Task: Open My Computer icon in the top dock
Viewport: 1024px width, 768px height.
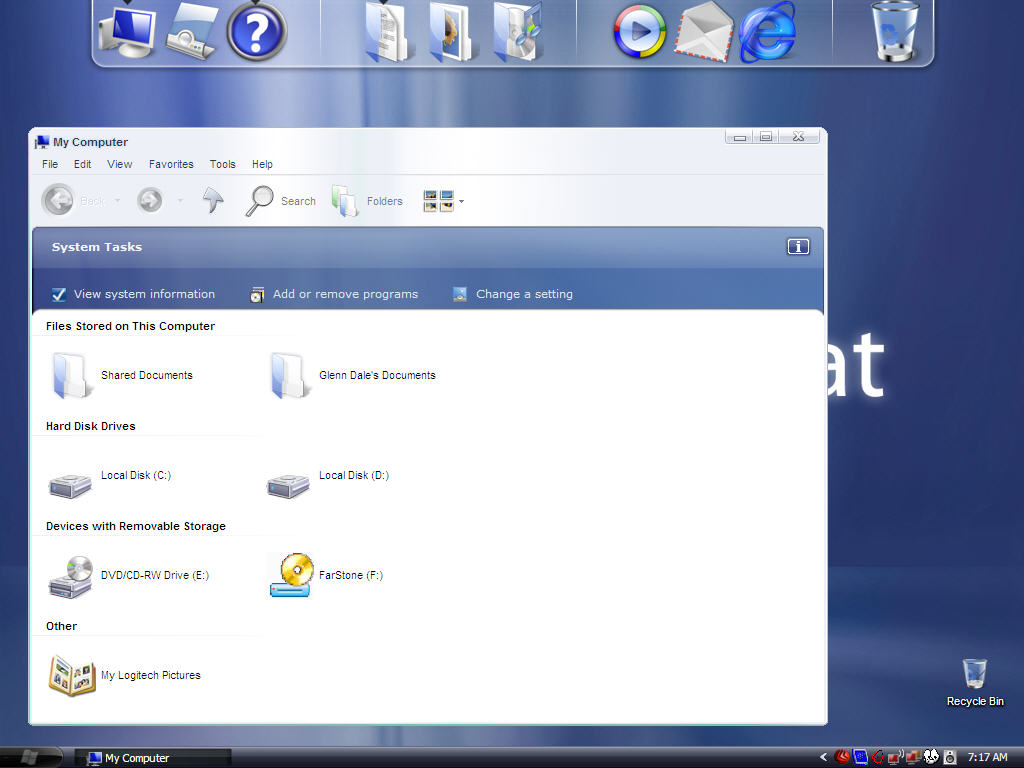Action: (x=127, y=30)
